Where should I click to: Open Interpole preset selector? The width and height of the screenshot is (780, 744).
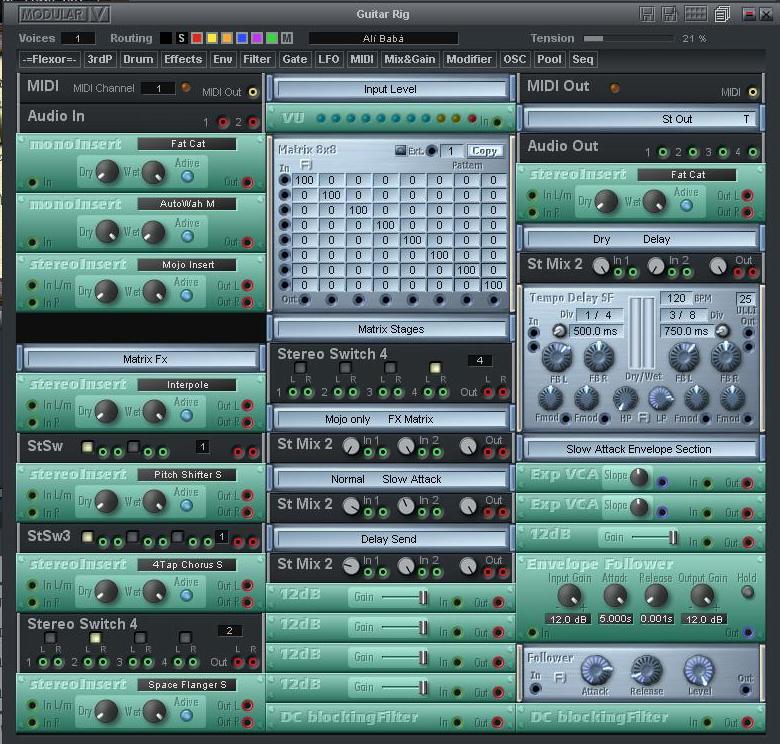(187, 385)
